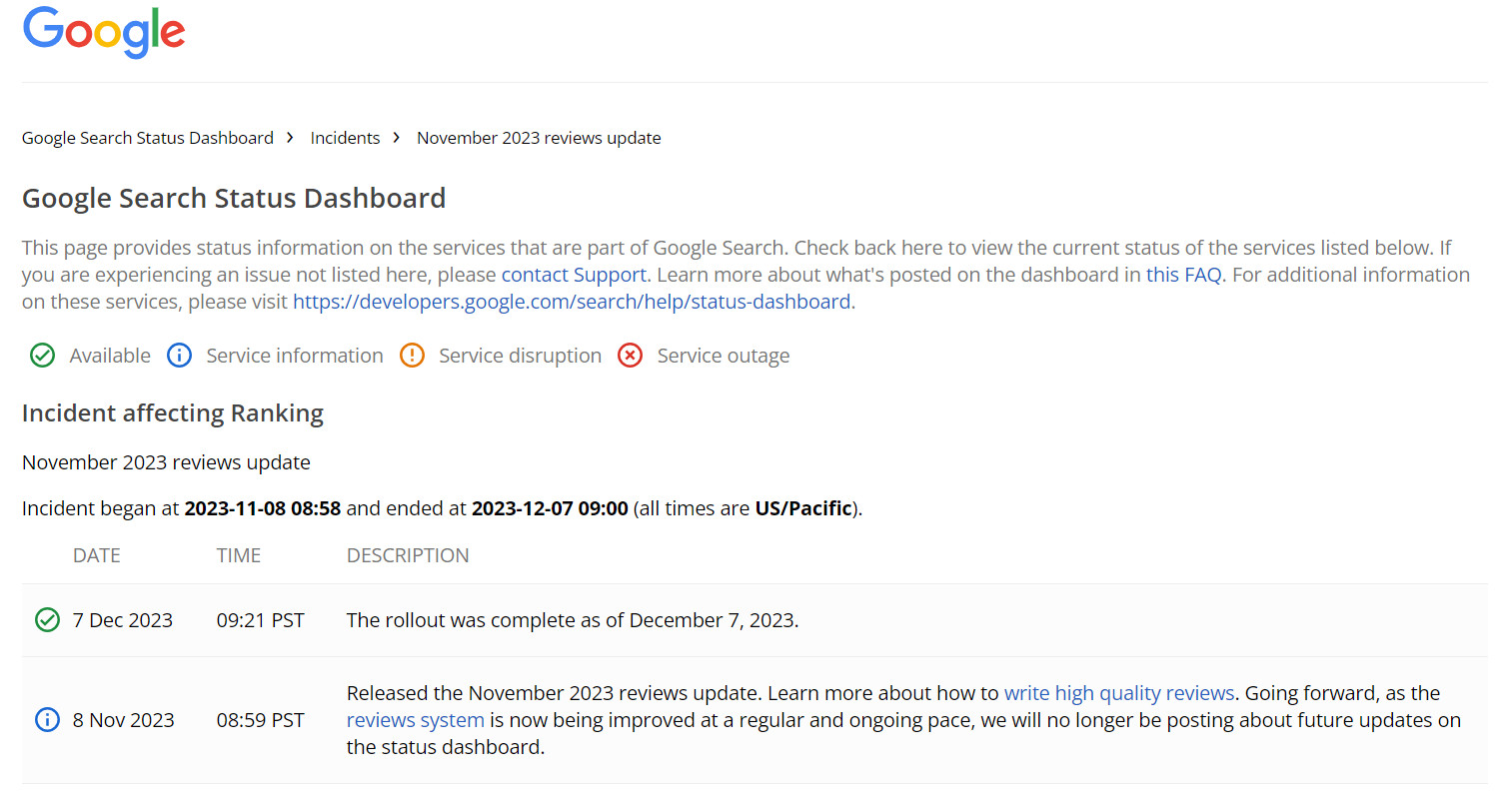Open the contact Support link
This screenshot has height=795, width=1512.
coord(573,274)
